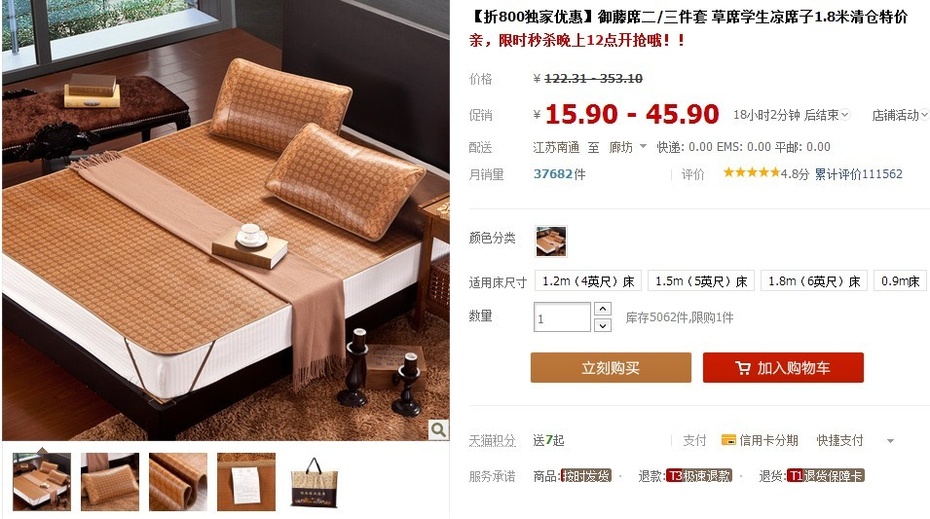Click the five-star rating icons
The width and height of the screenshot is (930, 519).
point(751,173)
